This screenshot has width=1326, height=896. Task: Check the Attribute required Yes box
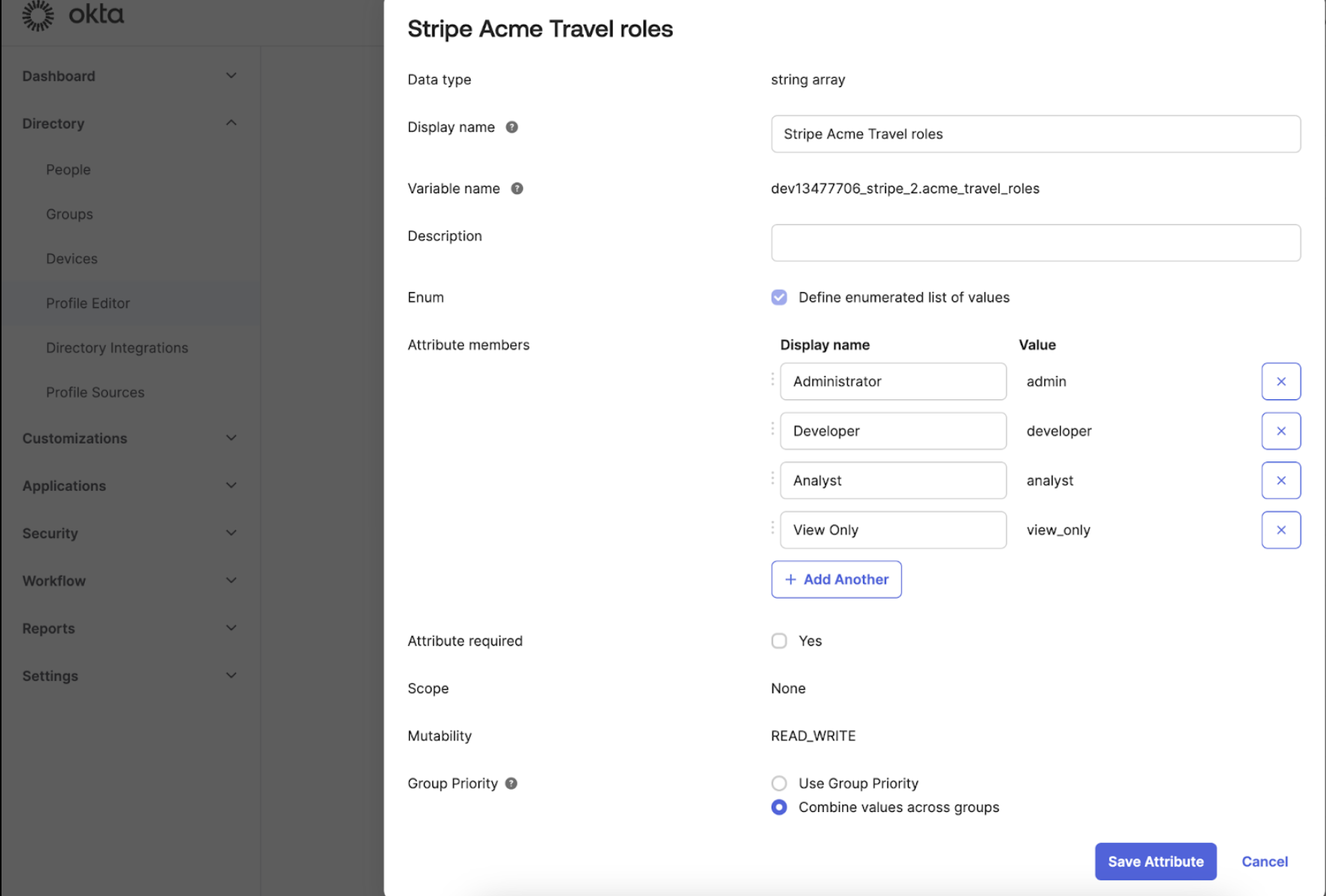[x=779, y=641]
